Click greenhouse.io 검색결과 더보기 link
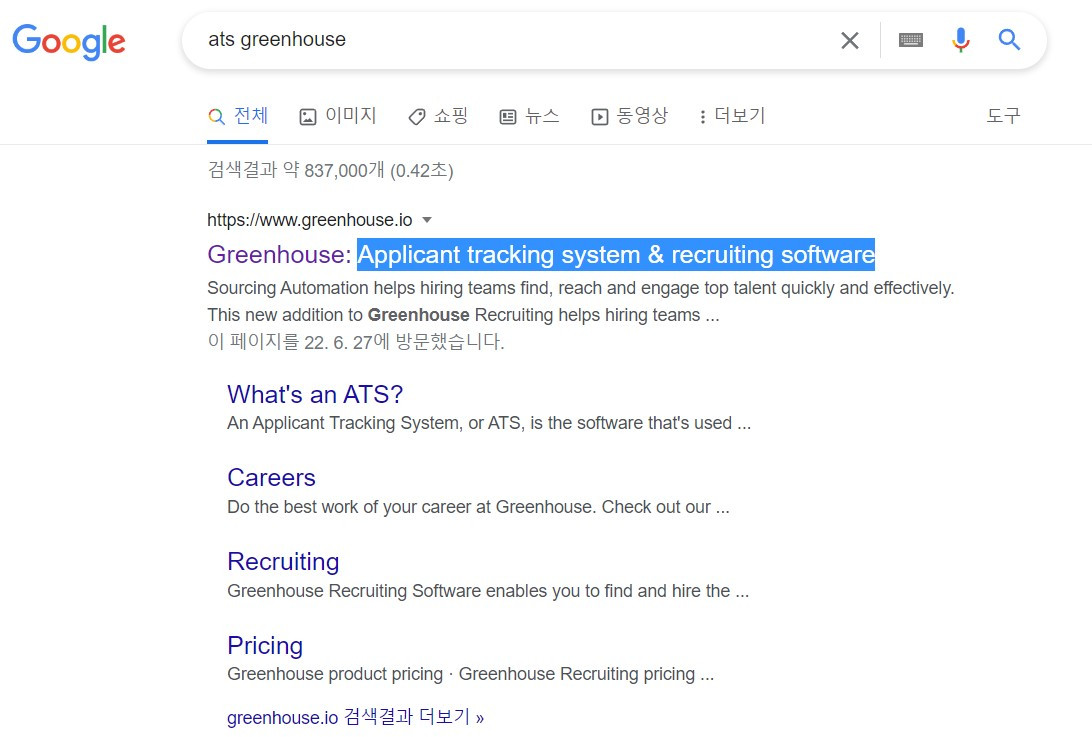Viewport: 1092px width, 737px height. coord(355,717)
